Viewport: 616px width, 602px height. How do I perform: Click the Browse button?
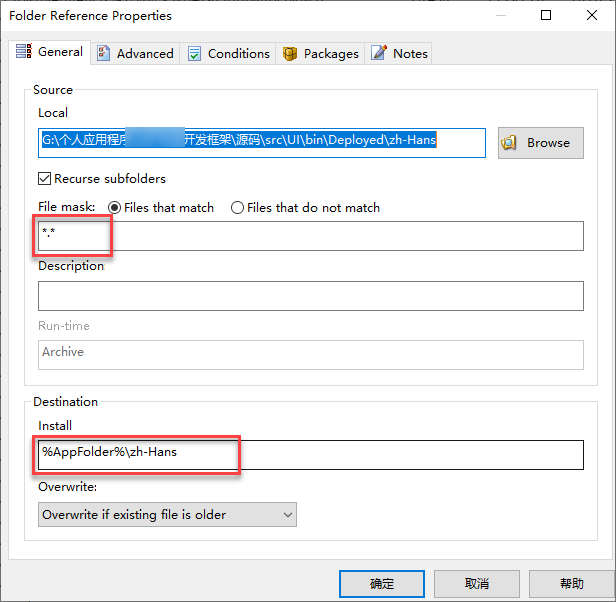[541, 143]
